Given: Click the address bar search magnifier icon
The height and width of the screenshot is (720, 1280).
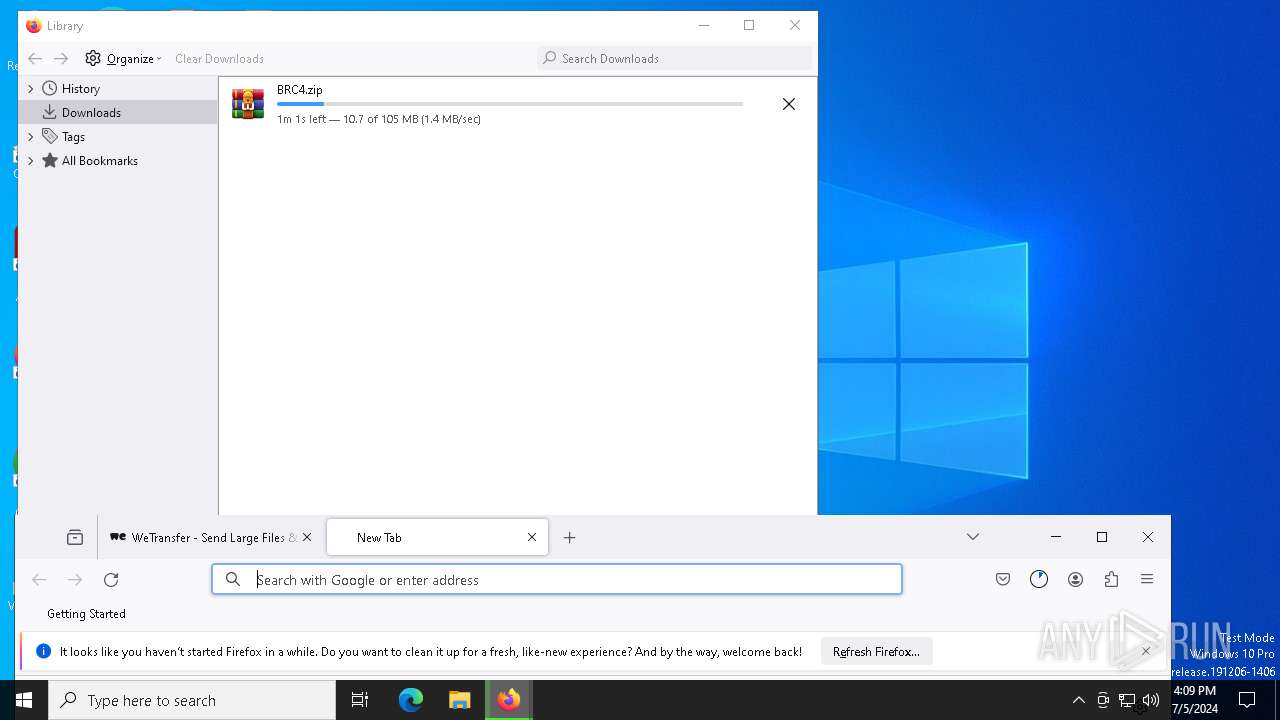Looking at the screenshot, I should coord(233,579).
